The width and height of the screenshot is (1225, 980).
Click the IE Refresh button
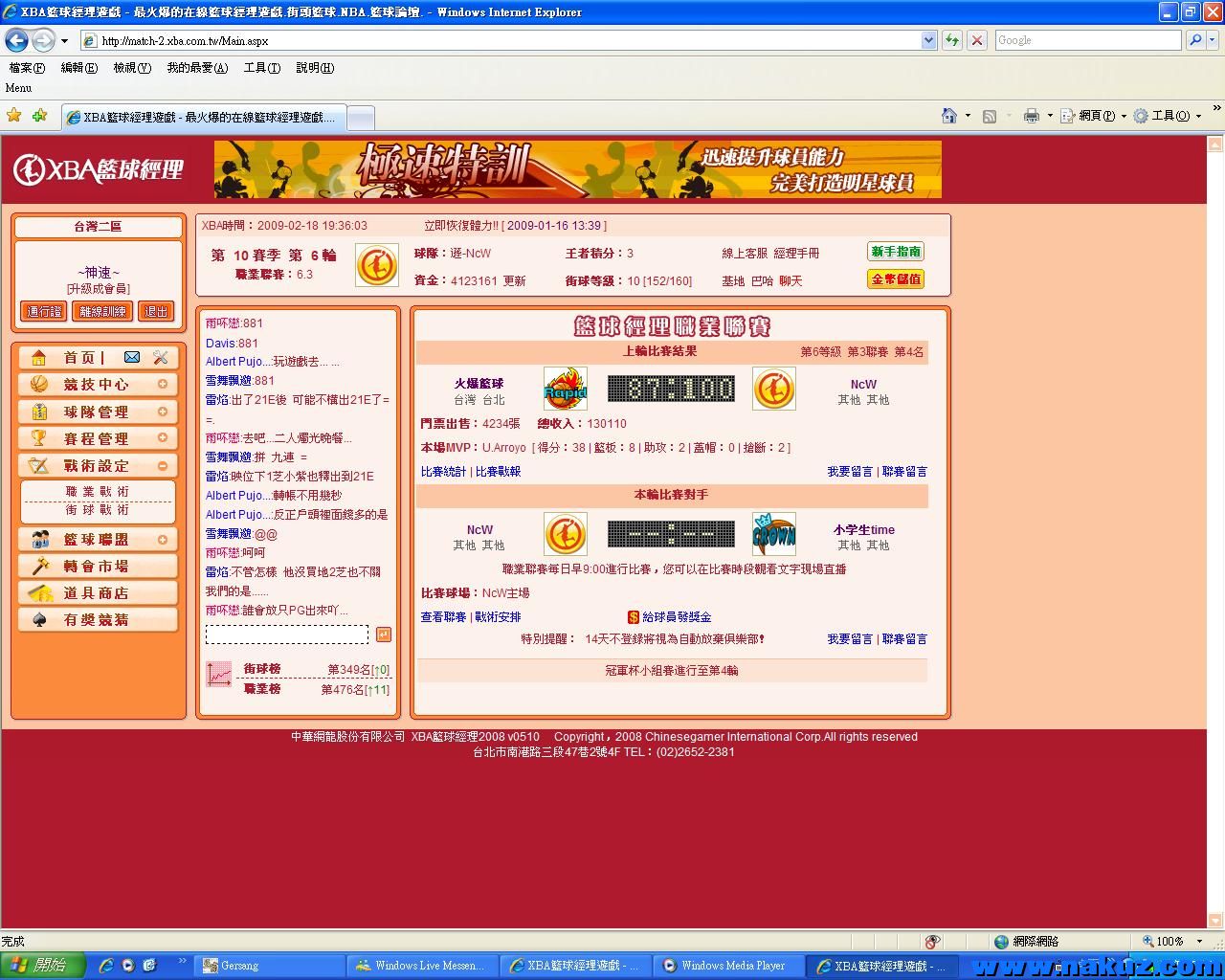click(951, 40)
